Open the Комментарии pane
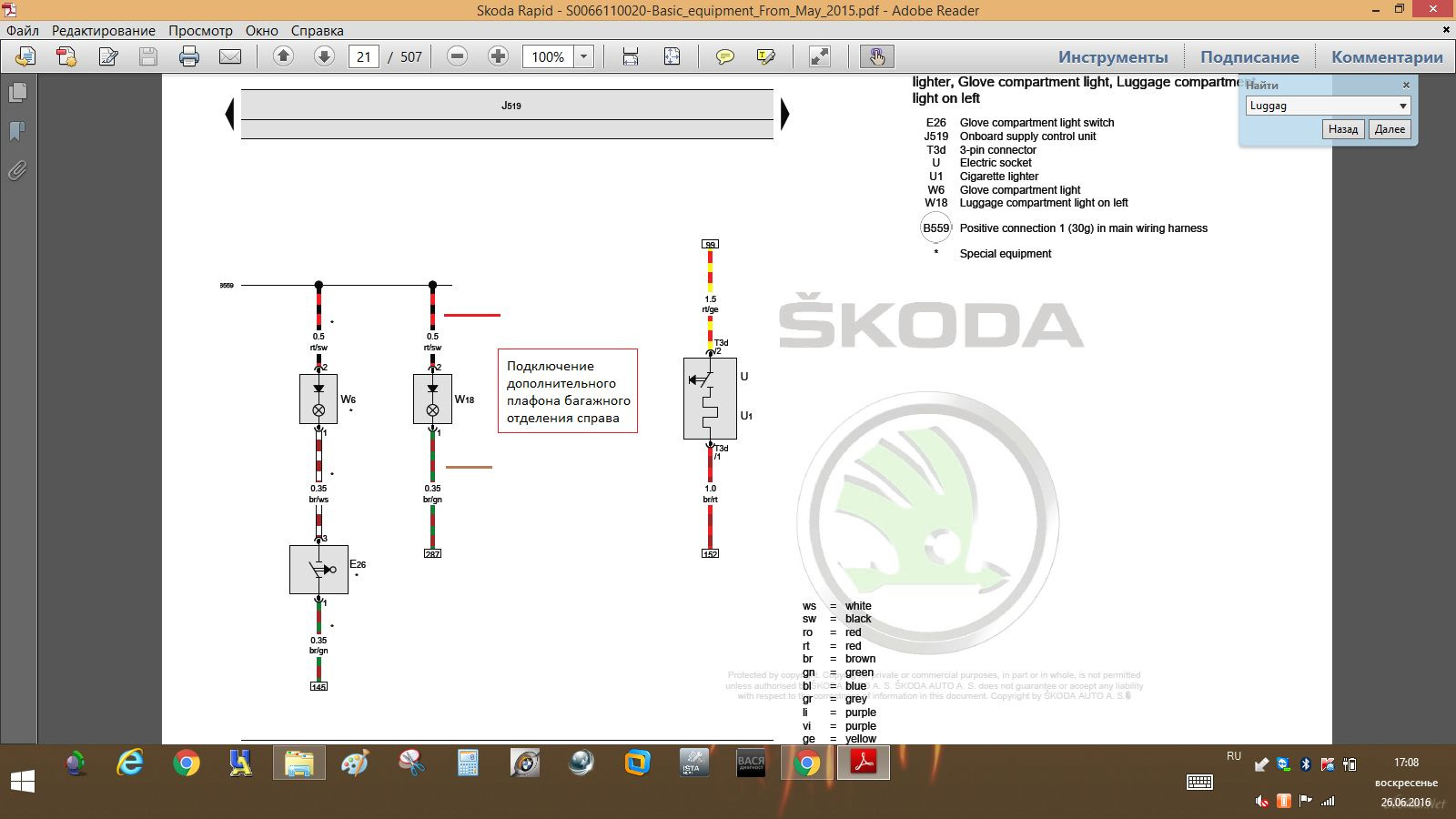 pos(1387,56)
